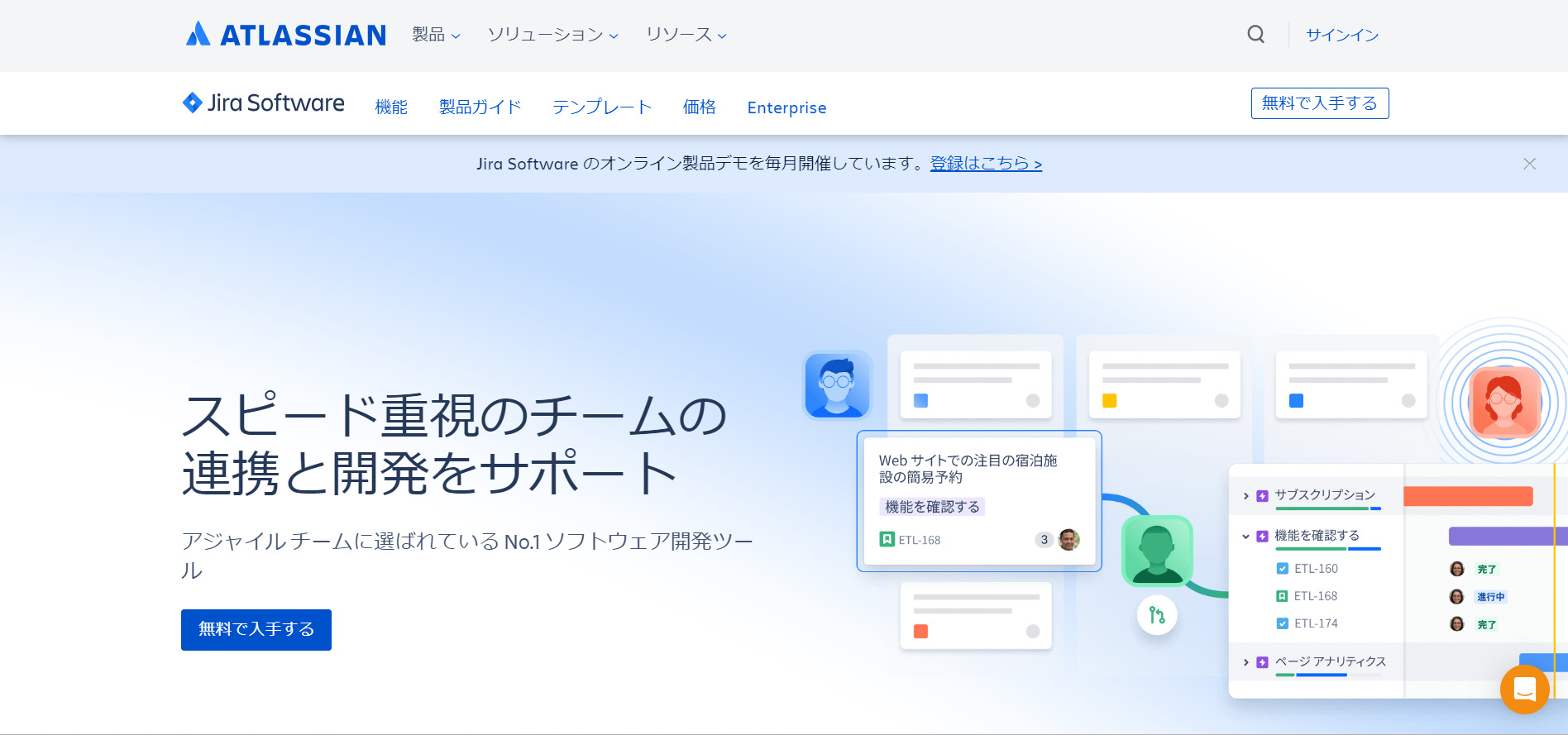Click assignee avatar in ETL-174 row
Image resolution: width=1568 pixels, height=735 pixels.
tap(1457, 624)
